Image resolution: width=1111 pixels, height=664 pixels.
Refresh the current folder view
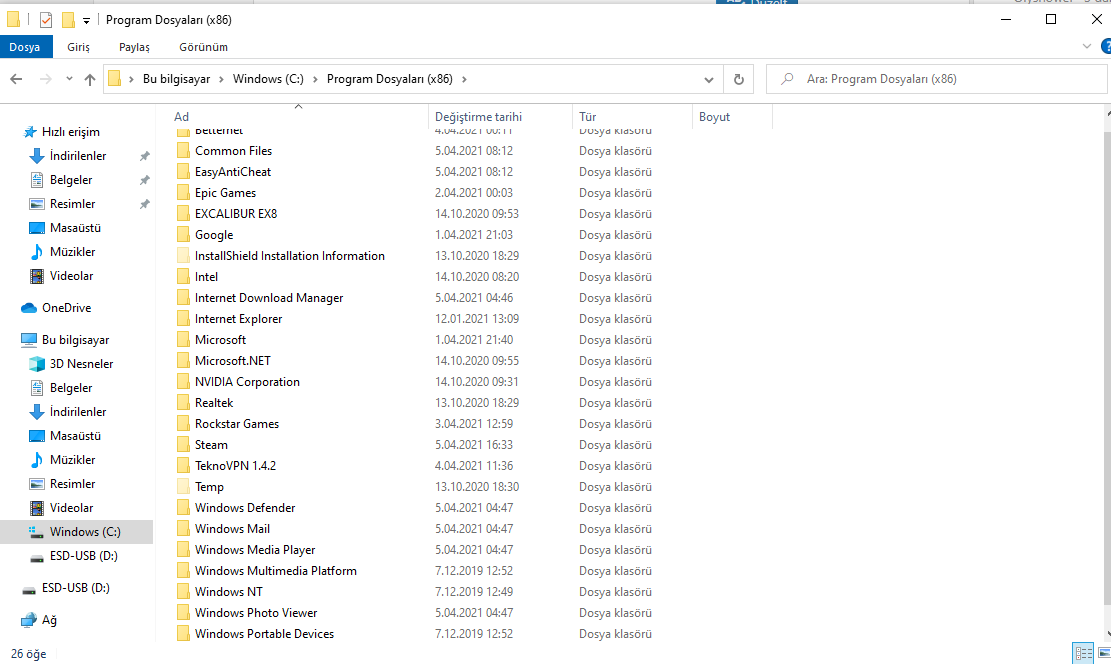[x=738, y=79]
